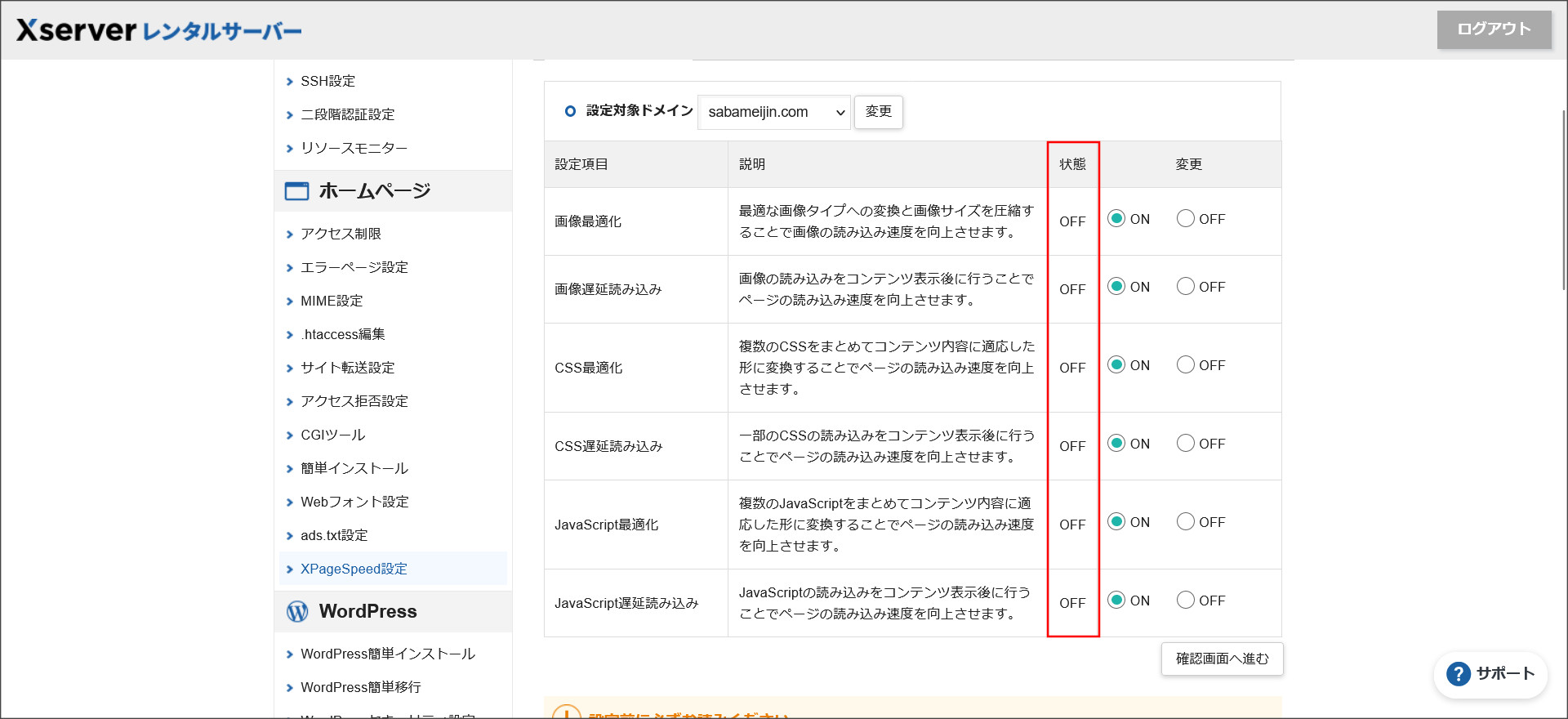
Task: Open 簡単インストール in sidebar
Action: pos(354,468)
